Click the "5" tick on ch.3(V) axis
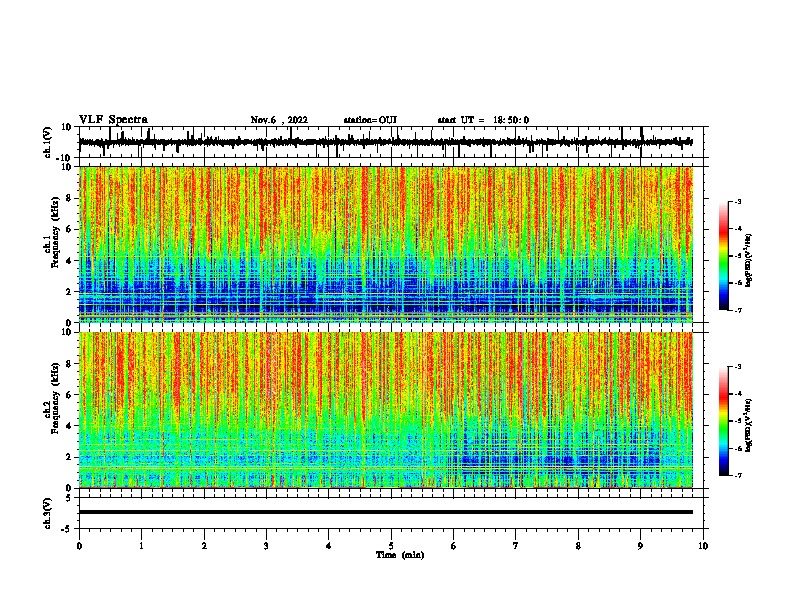The height and width of the screenshot is (612, 792). click(69, 498)
